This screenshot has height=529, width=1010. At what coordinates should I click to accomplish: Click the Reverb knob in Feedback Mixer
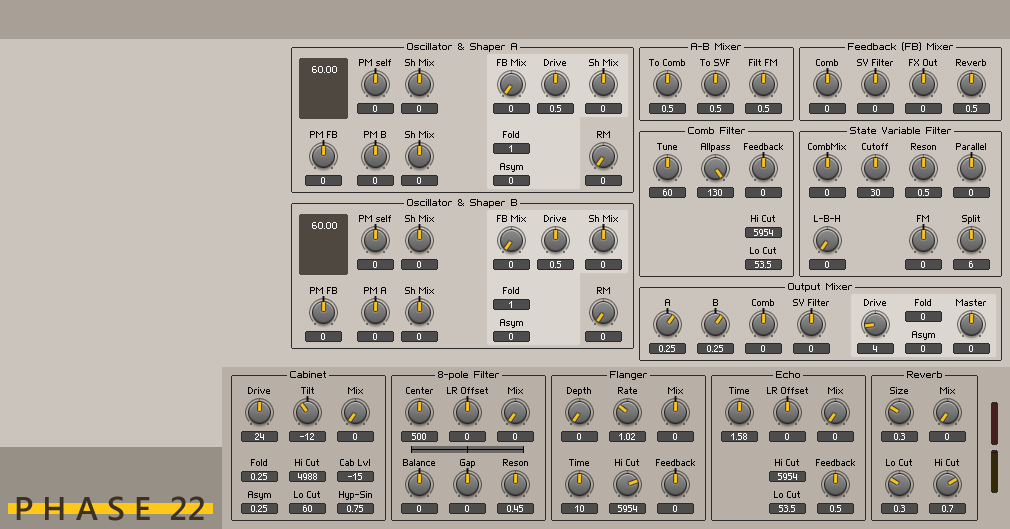click(971, 84)
